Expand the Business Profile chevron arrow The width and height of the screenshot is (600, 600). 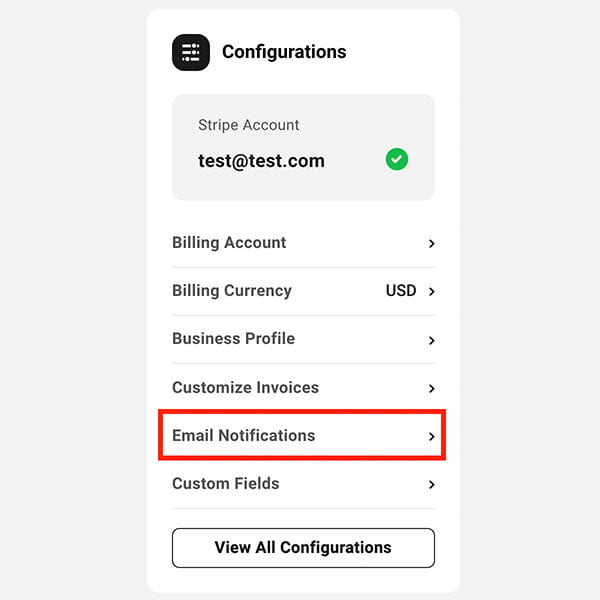(431, 340)
